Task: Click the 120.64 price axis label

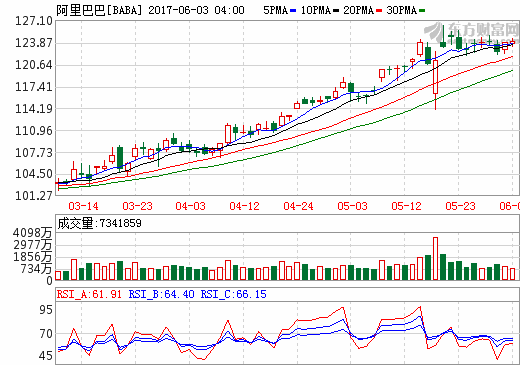Action: pyautogui.click(x=34, y=65)
